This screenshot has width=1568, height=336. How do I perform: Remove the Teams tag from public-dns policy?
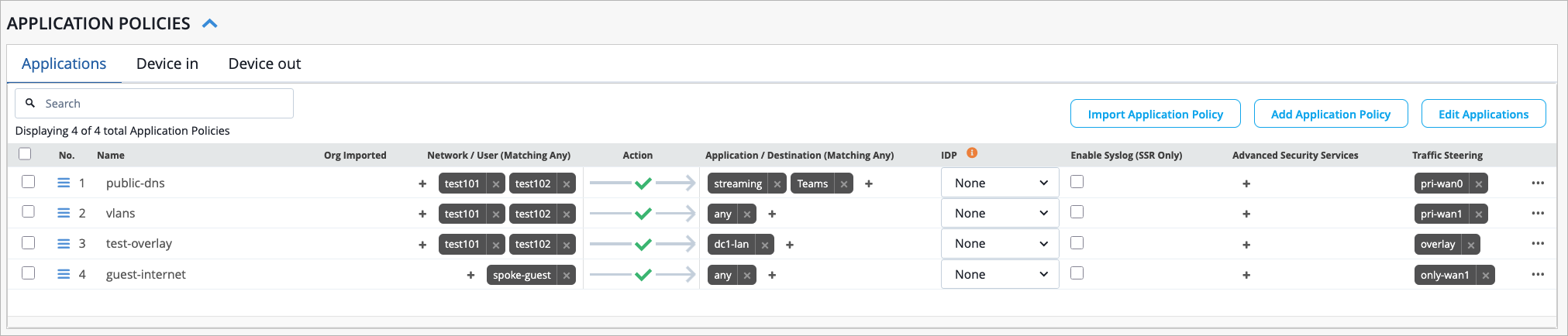pos(844,184)
